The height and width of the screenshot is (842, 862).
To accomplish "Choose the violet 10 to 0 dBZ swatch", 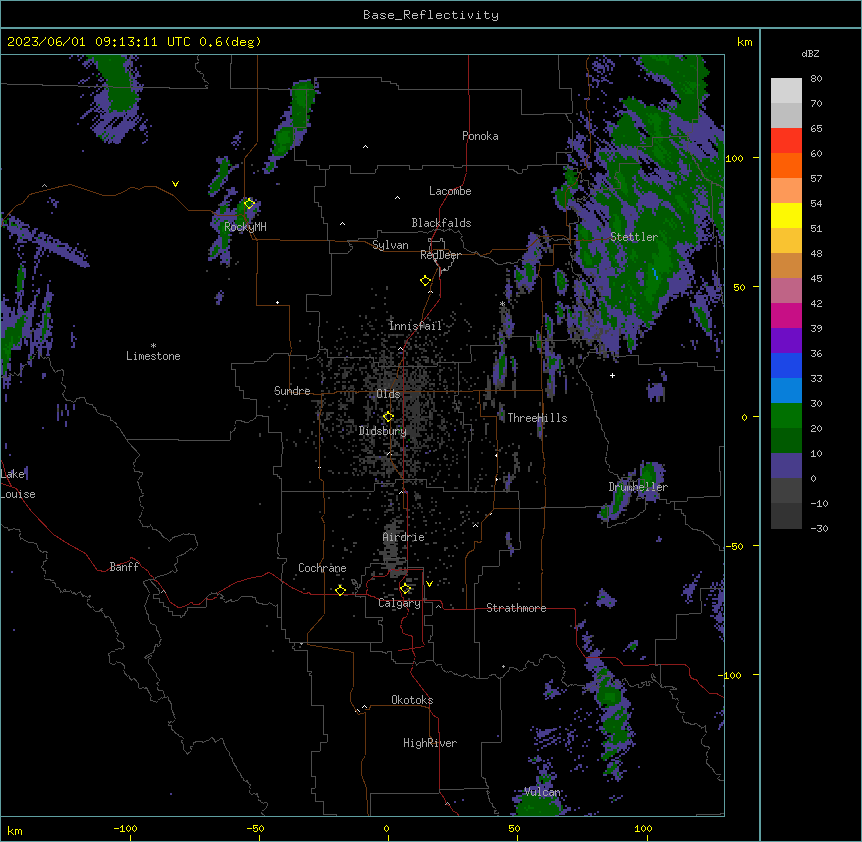I will click(786, 466).
